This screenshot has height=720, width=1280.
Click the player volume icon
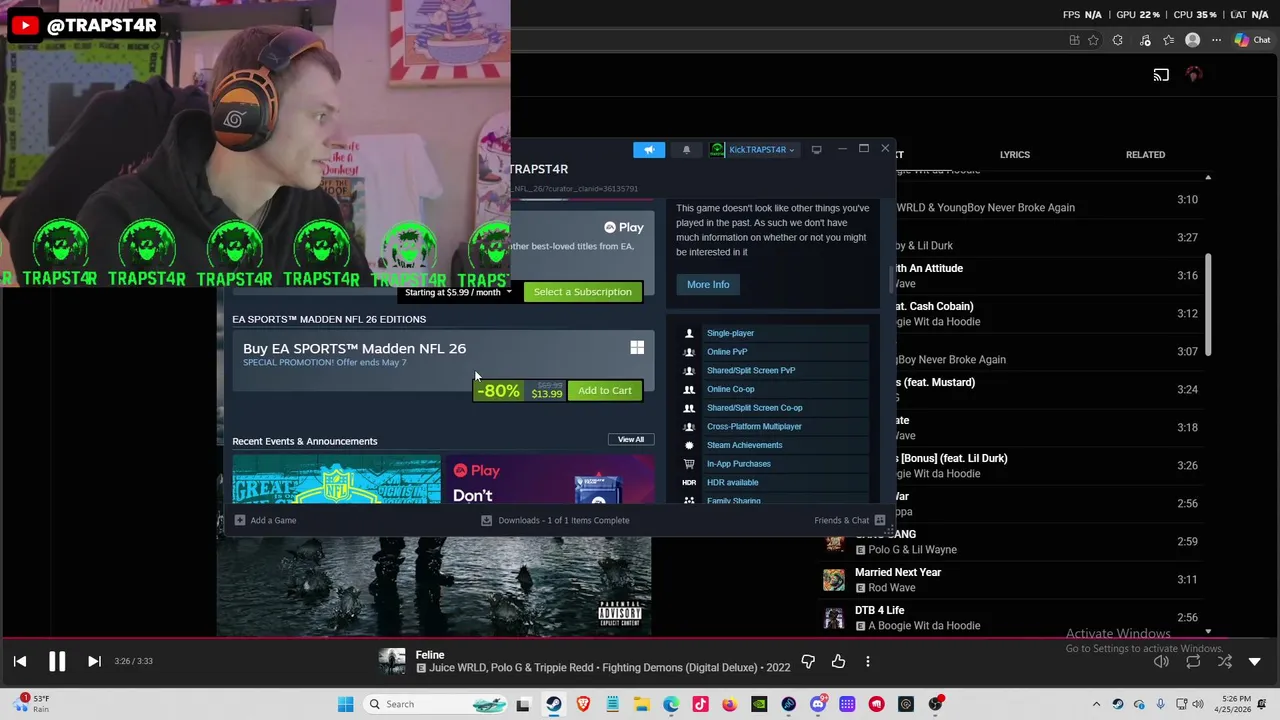click(x=1161, y=661)
